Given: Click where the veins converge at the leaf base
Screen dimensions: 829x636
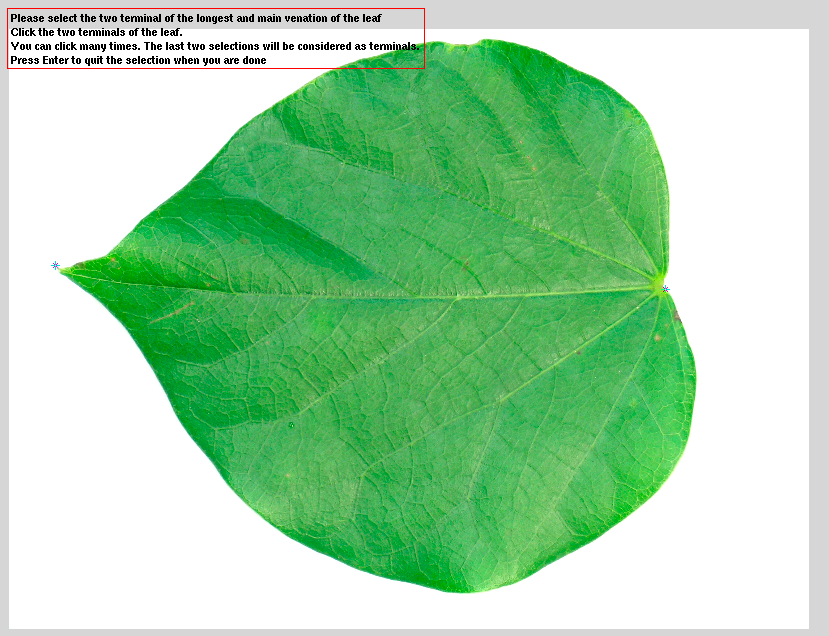Looking at the screenshot, I should point(658,286).
